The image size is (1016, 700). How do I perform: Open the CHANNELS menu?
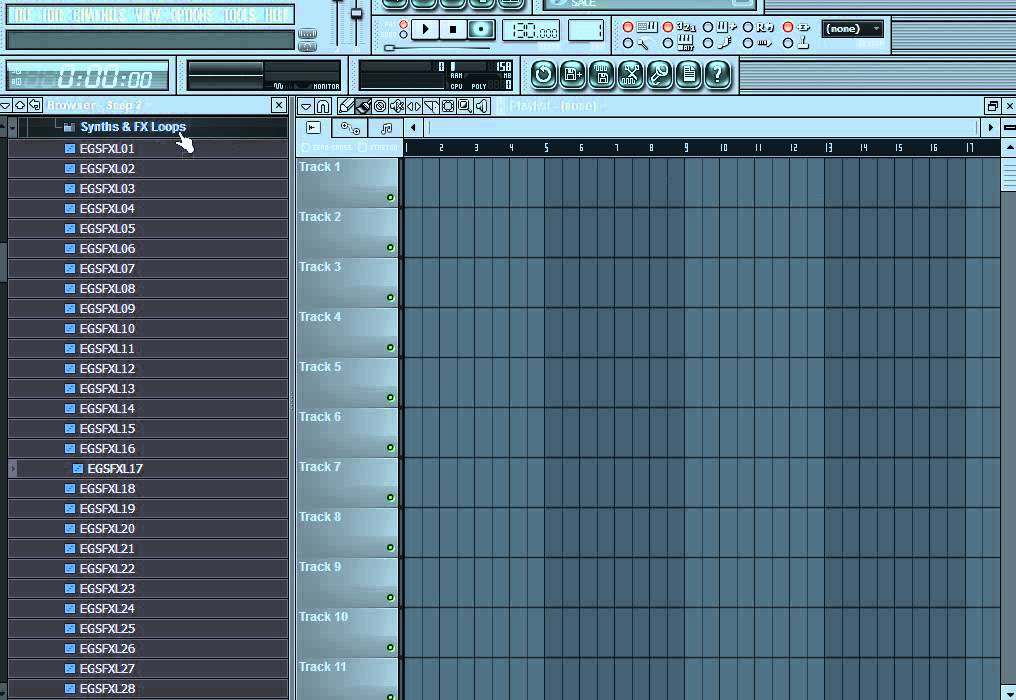click(x=100, y=14)
